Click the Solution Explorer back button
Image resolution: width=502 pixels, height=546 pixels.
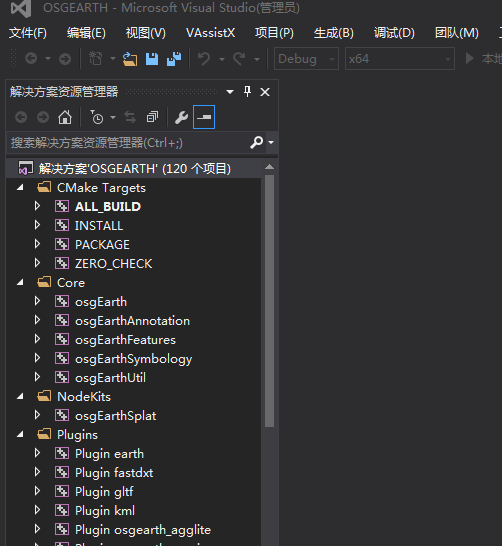(21, 117)
